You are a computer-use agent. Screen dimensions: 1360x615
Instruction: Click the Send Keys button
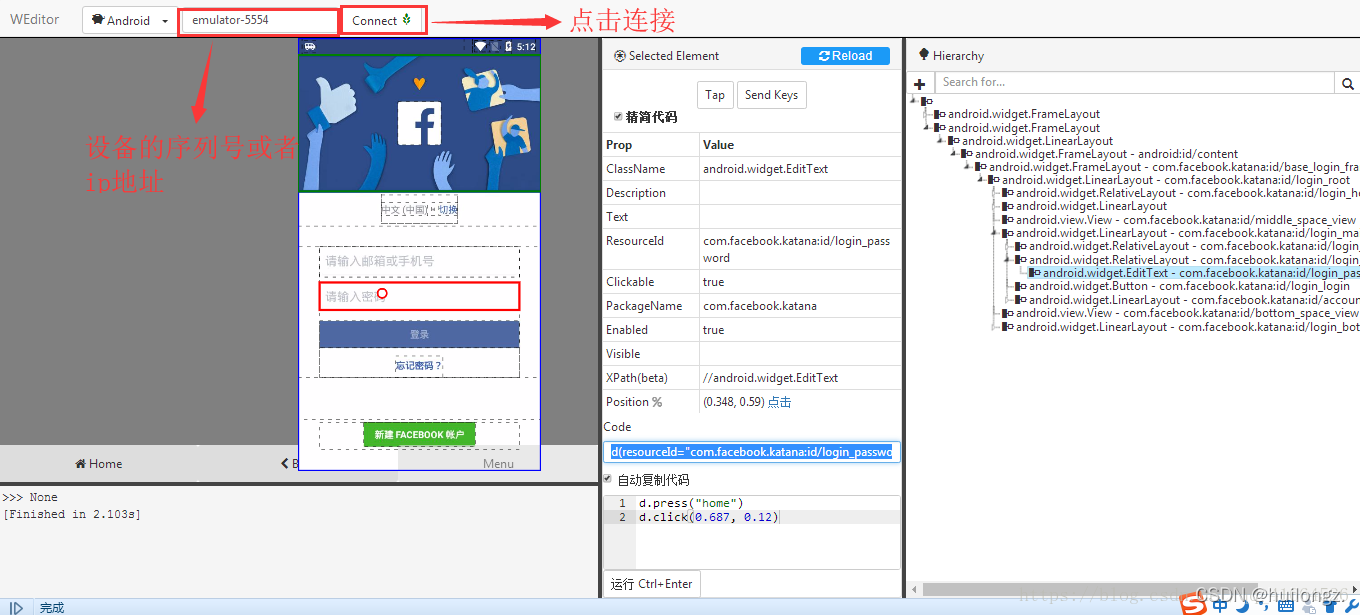point(772,95)
